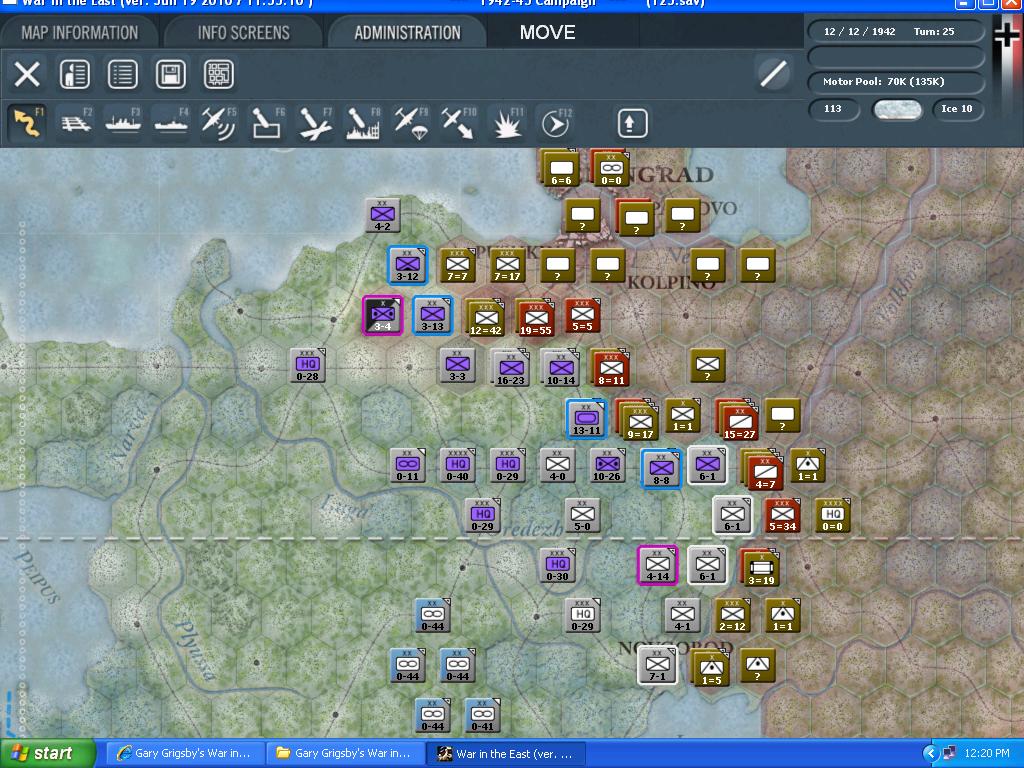Open the grid-pattern hotkey list icon
1024x768 pixels.
[x=219, y=74]
